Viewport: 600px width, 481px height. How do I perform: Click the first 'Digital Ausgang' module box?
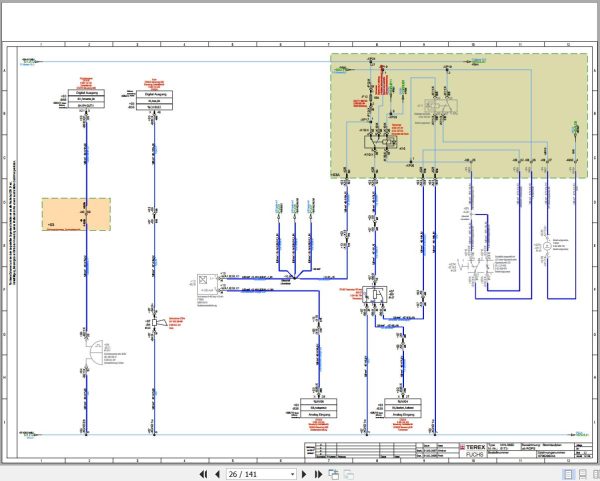click(86, 99)
